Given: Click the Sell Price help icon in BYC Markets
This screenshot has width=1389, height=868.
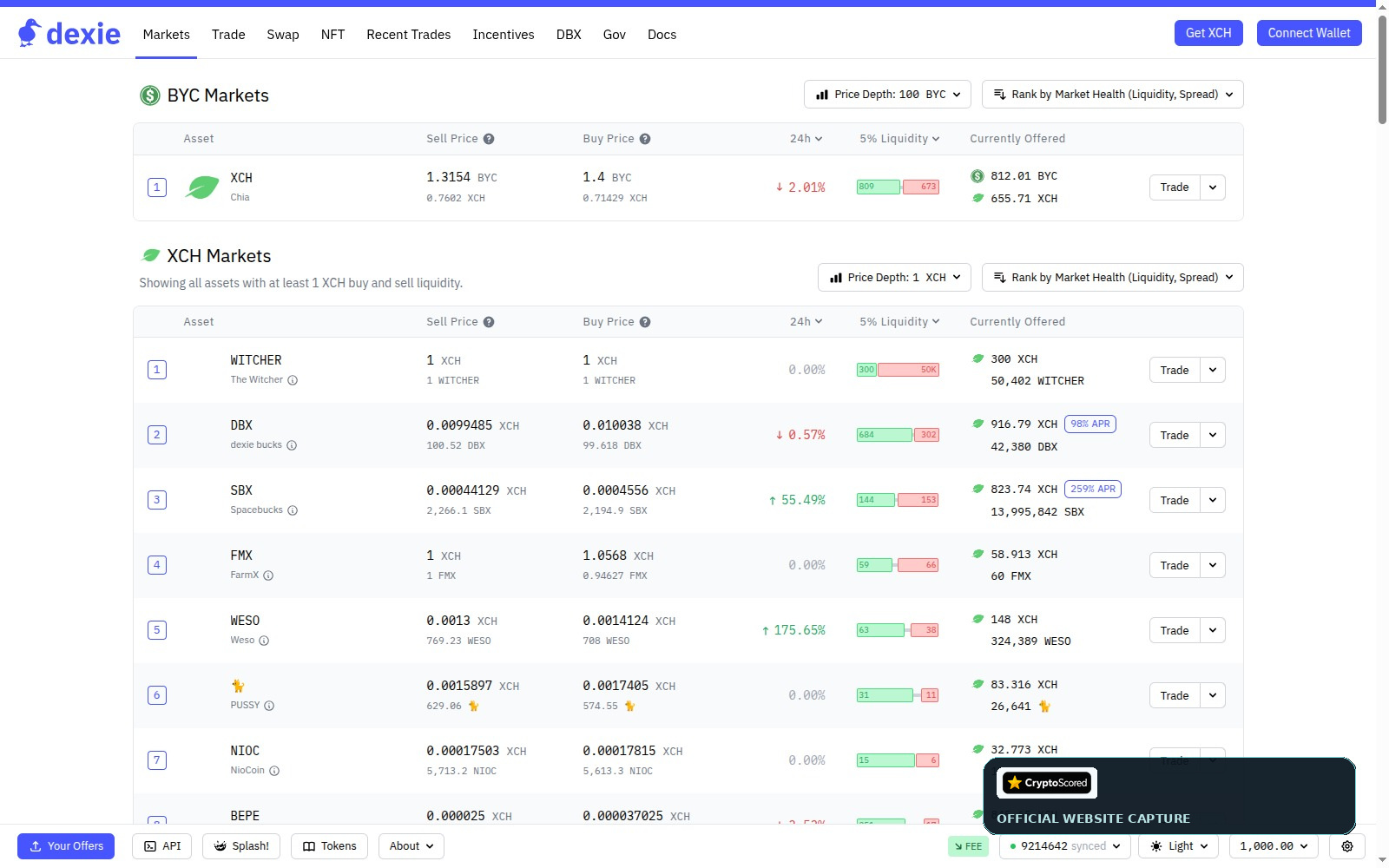Looking at the screenshot, I should pyautogui.click(x=489, y=139).
